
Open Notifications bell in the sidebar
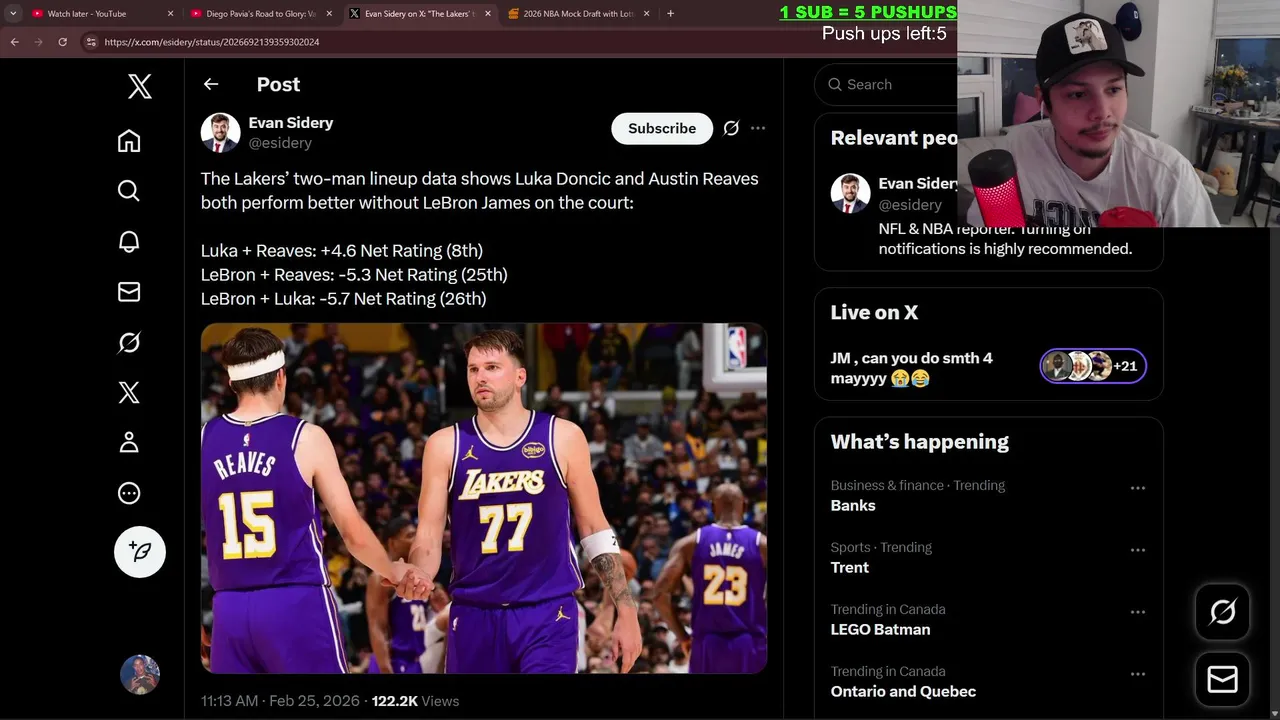point(129,242)
